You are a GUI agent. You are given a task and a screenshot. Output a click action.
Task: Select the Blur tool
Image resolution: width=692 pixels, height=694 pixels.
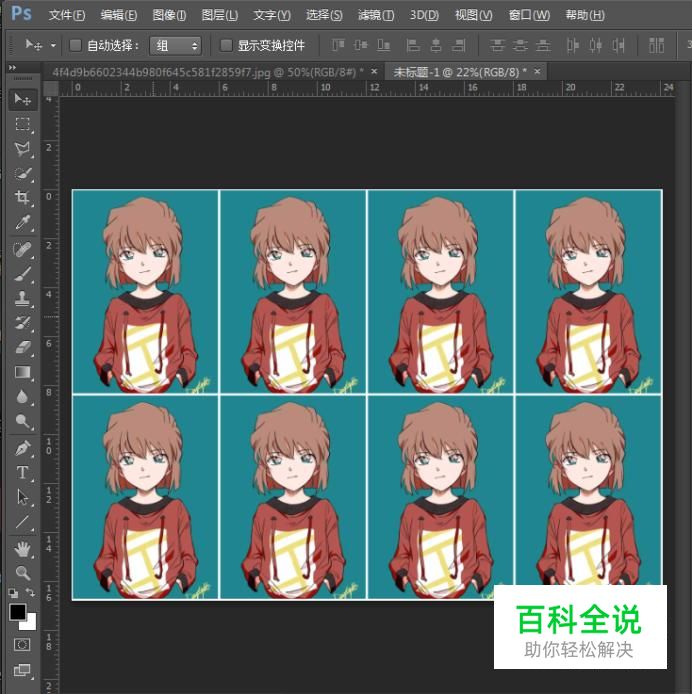[22, 397]
